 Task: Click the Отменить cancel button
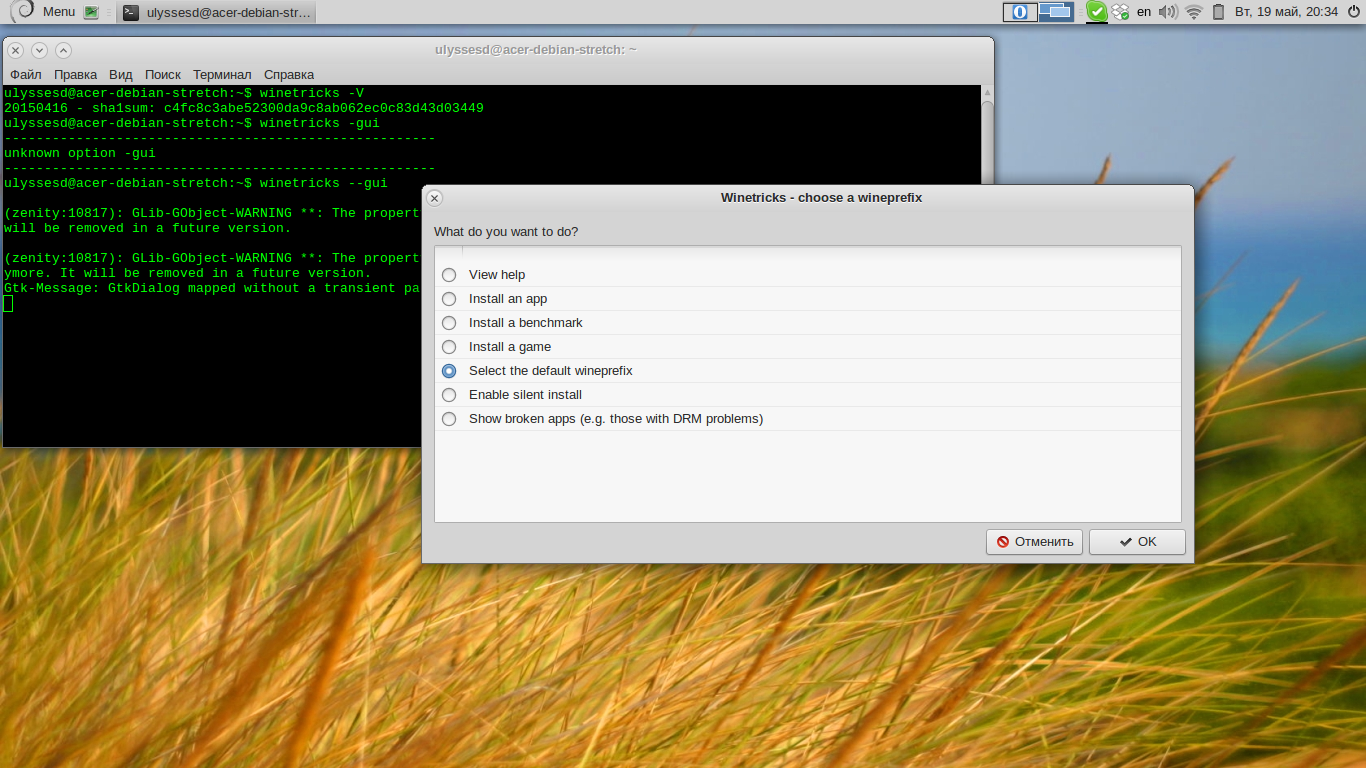tap(1034, 542)
